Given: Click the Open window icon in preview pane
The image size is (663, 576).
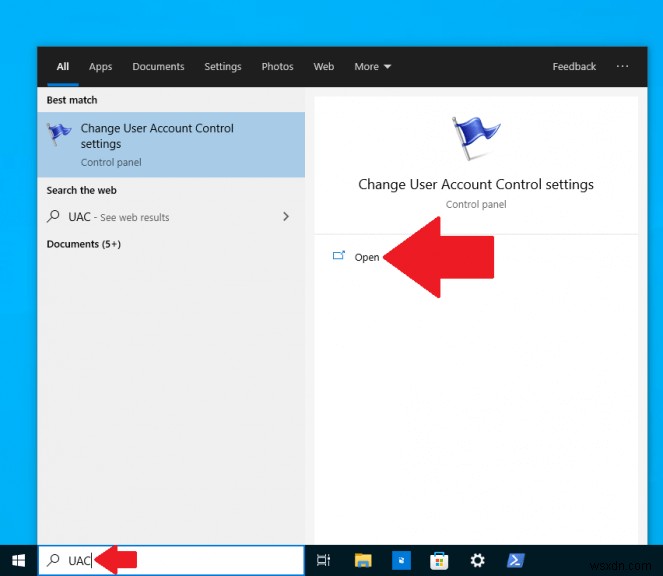Looking at the screenshot, I should point(339,255).
